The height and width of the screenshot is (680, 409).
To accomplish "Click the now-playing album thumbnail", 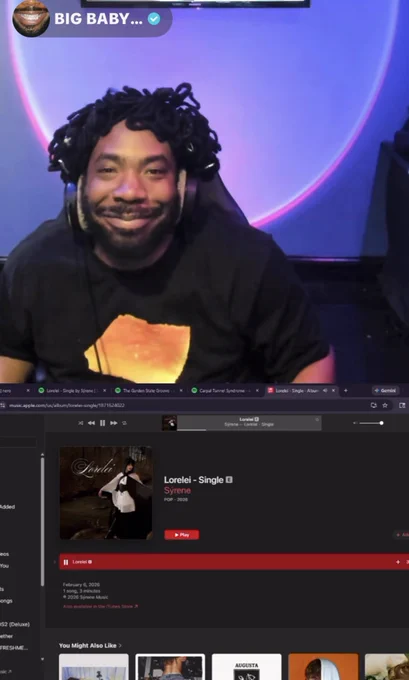I will click(x=169, y=423).
